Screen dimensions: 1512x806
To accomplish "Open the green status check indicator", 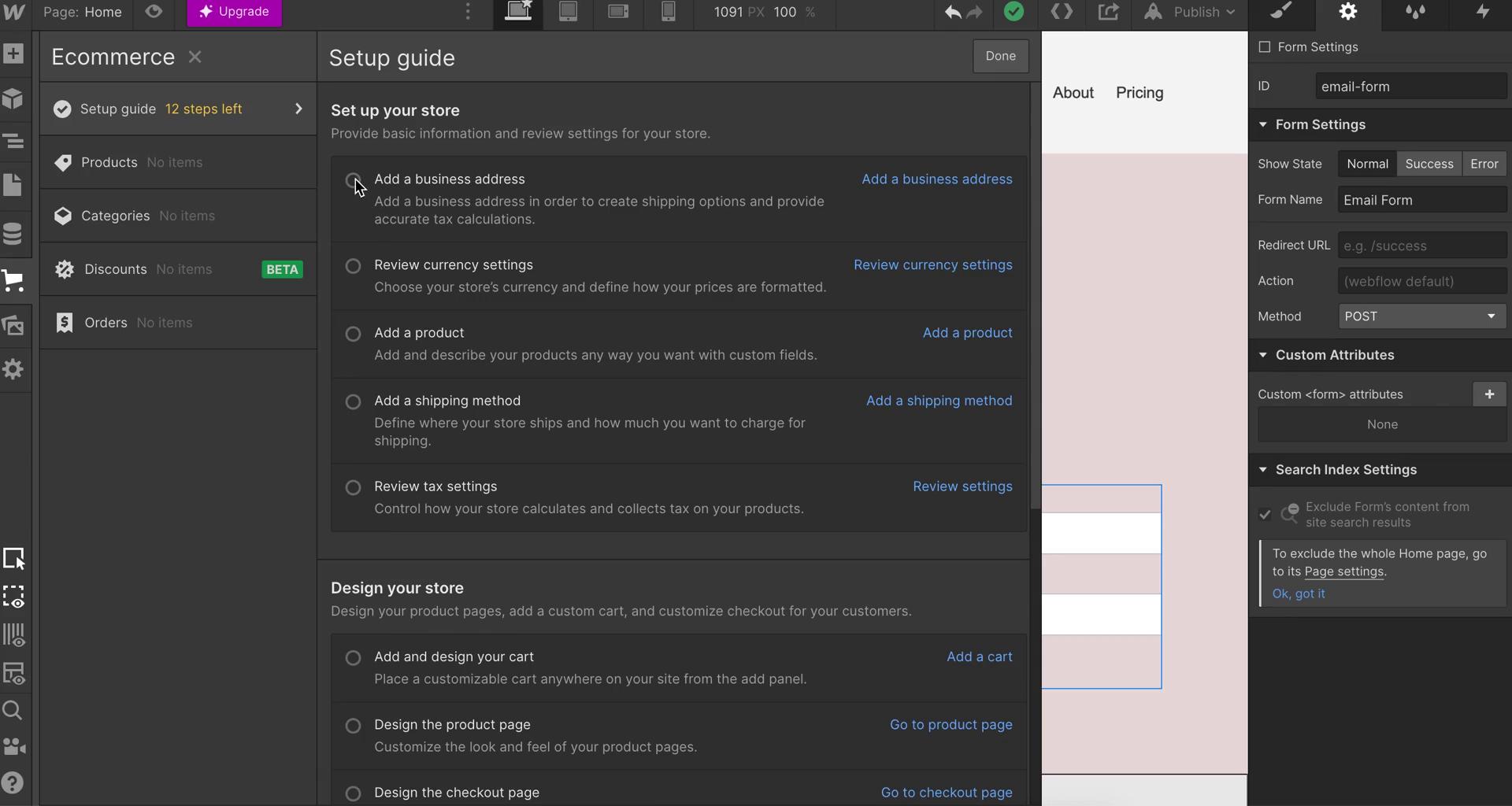I will [x=1014, y=12].
